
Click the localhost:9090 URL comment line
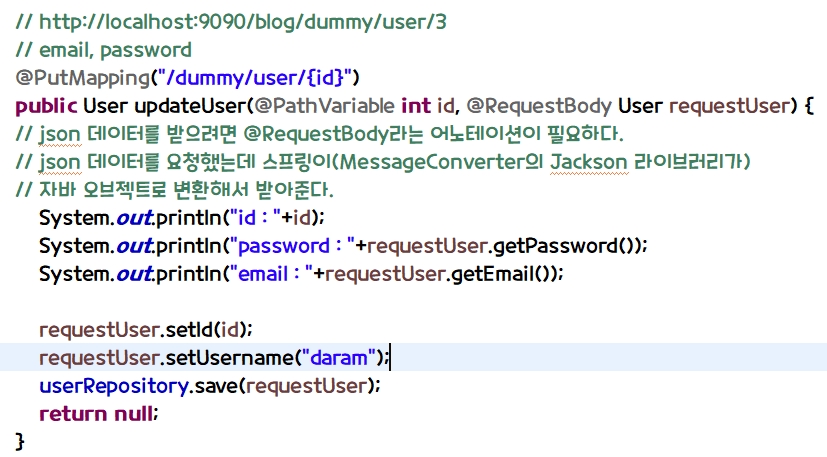coord(231,22)
